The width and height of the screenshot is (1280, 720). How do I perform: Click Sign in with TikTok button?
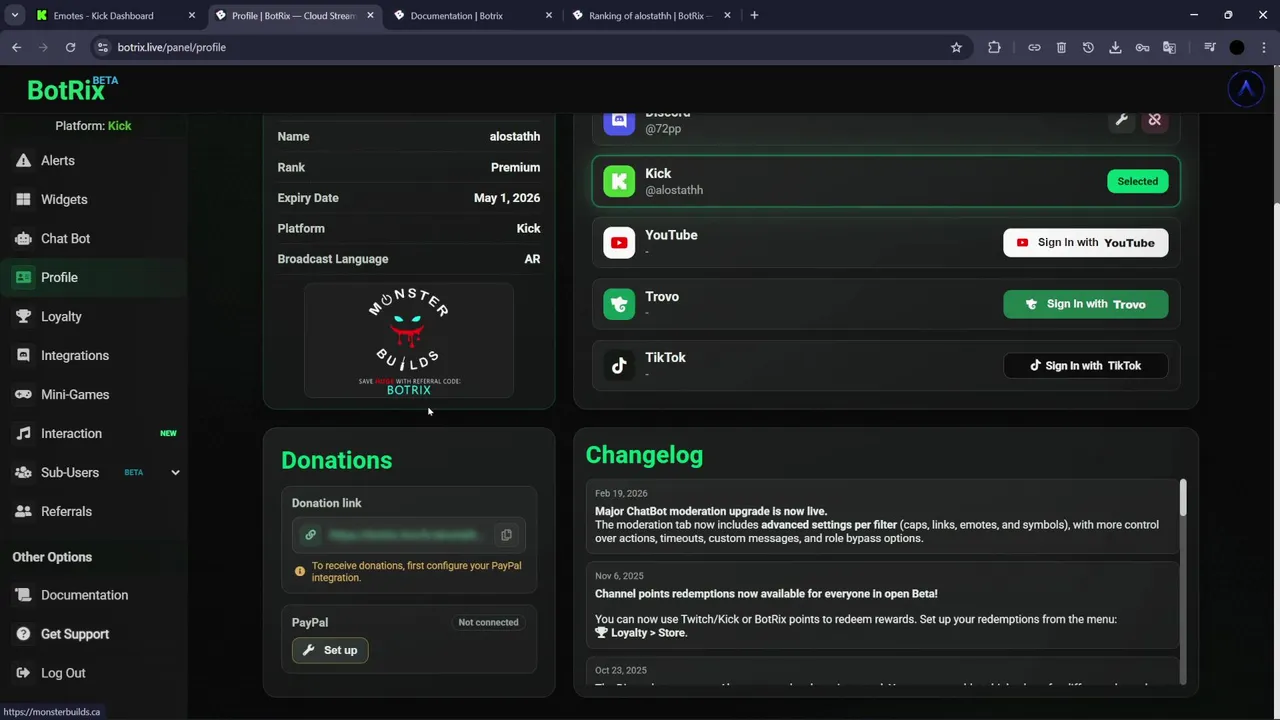(x=1085, y=365)
